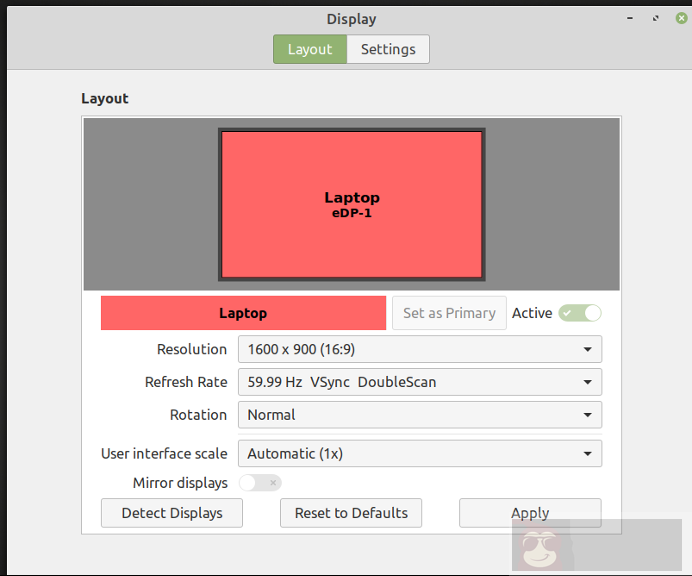Select the red Laptop eDP-1 monitor preview
The image size is (692, 576).
pyautogui.click(x=351, y=205)
